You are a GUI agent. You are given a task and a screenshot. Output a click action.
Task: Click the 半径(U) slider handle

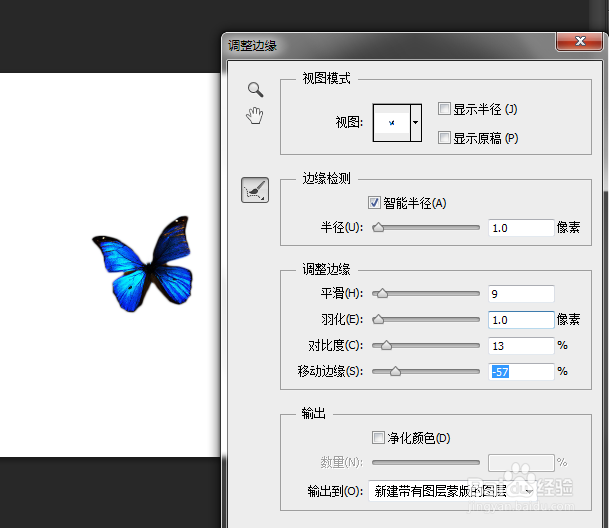click(378, 228)
